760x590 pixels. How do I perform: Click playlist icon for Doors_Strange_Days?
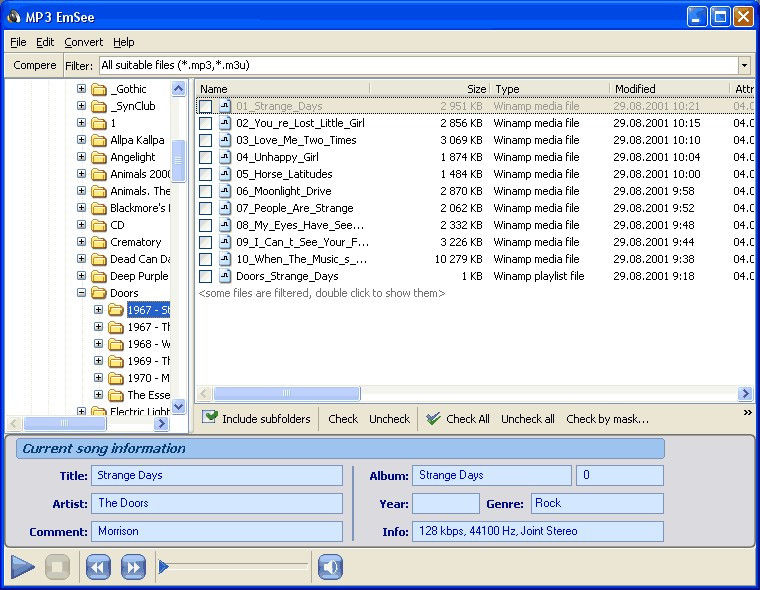pos(224,276)
